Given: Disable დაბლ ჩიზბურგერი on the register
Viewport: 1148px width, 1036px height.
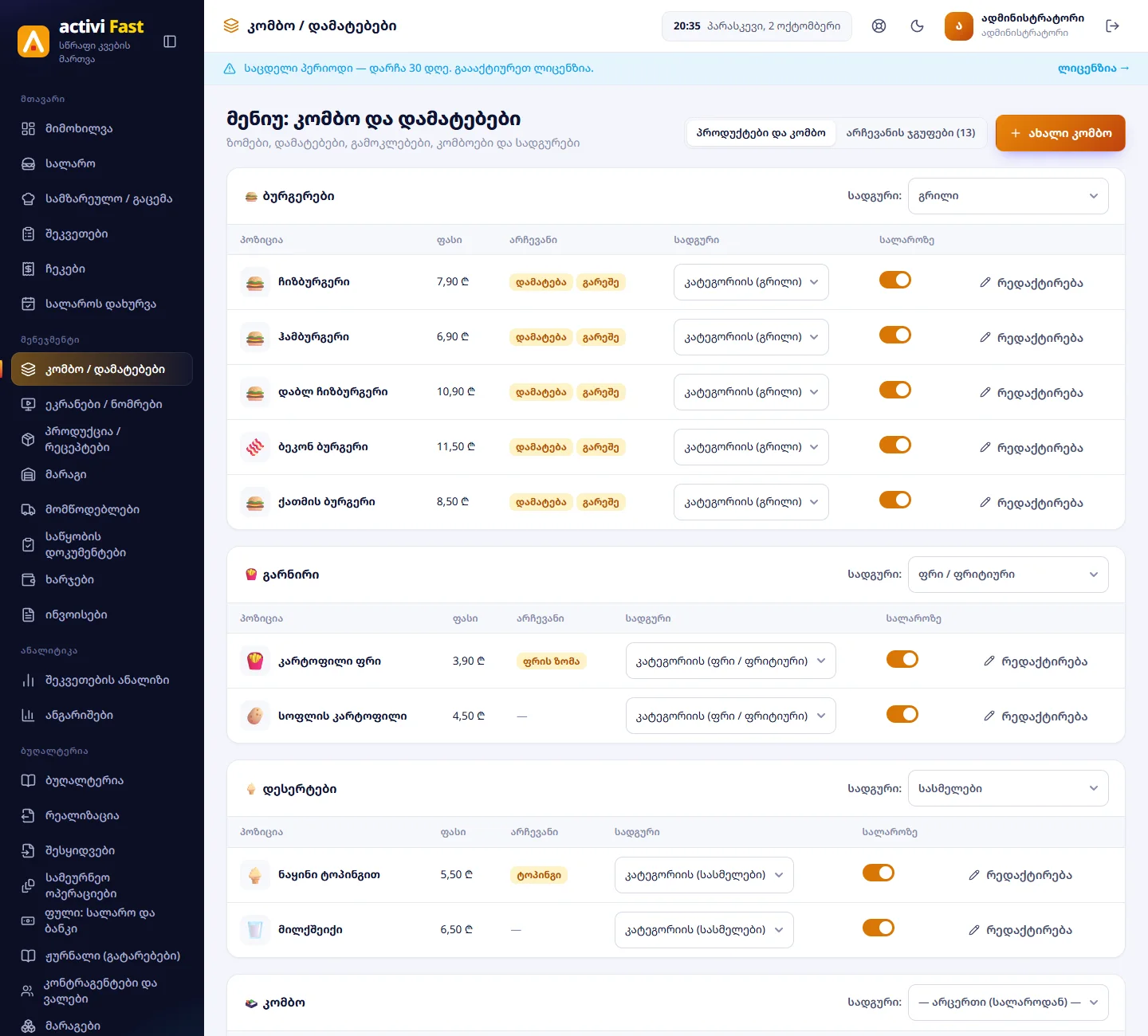Looking at the screenshot, I should click(x=895, y=390).
